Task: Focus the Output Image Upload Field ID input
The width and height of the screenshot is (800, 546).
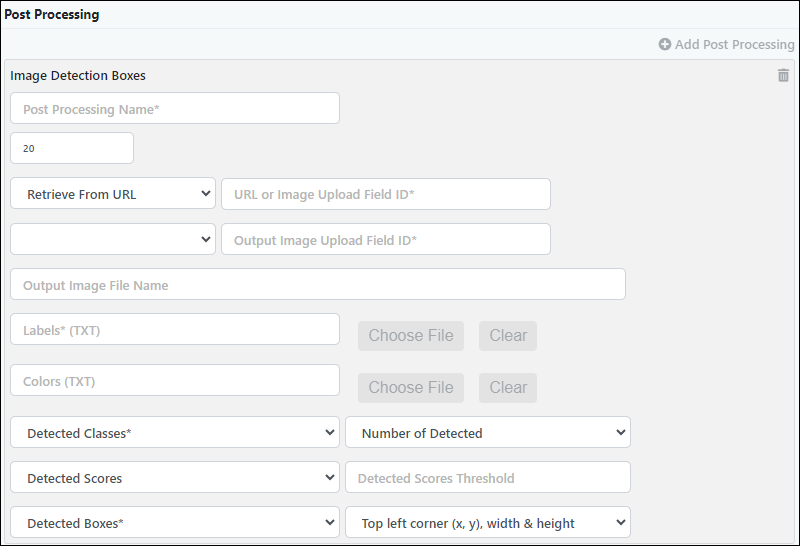Action: (x=386, y=239)
